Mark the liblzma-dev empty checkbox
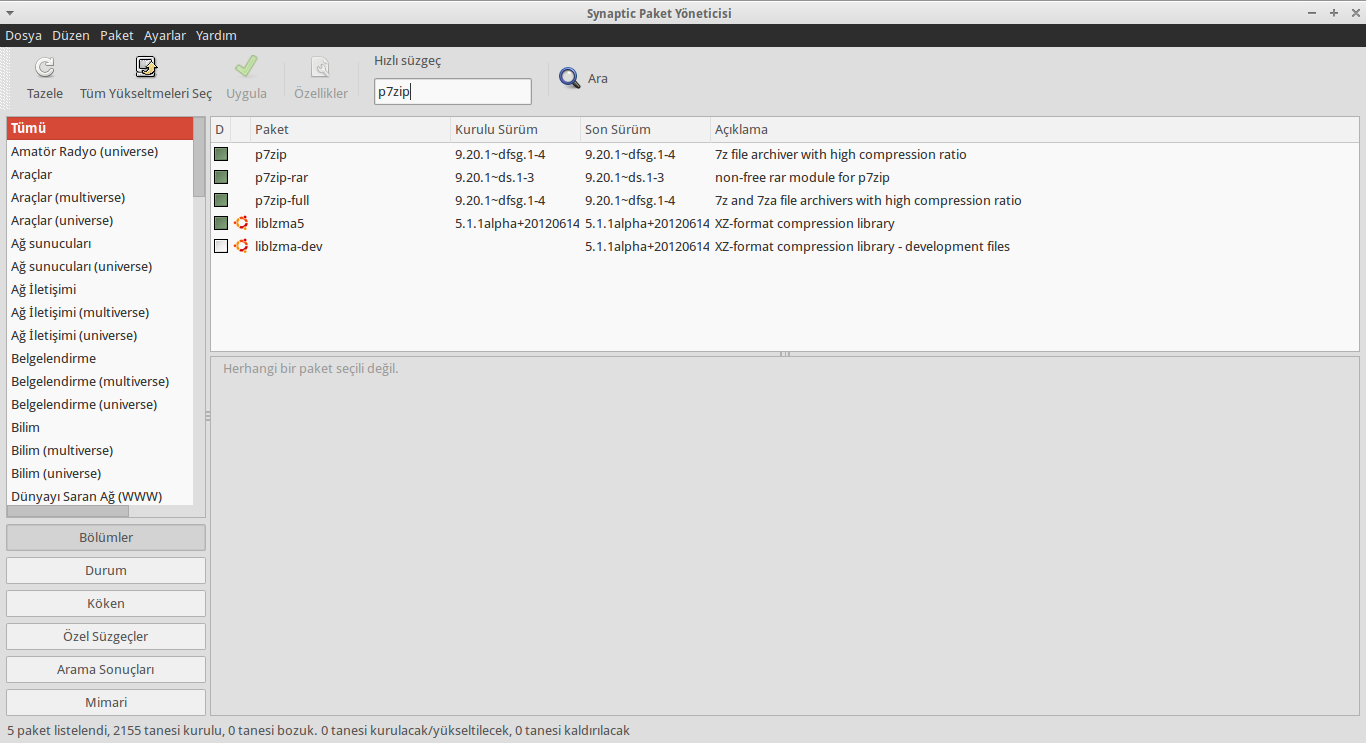Image resolution: width=1366 pixels, height=743 pixels. (x=221, y=246)
